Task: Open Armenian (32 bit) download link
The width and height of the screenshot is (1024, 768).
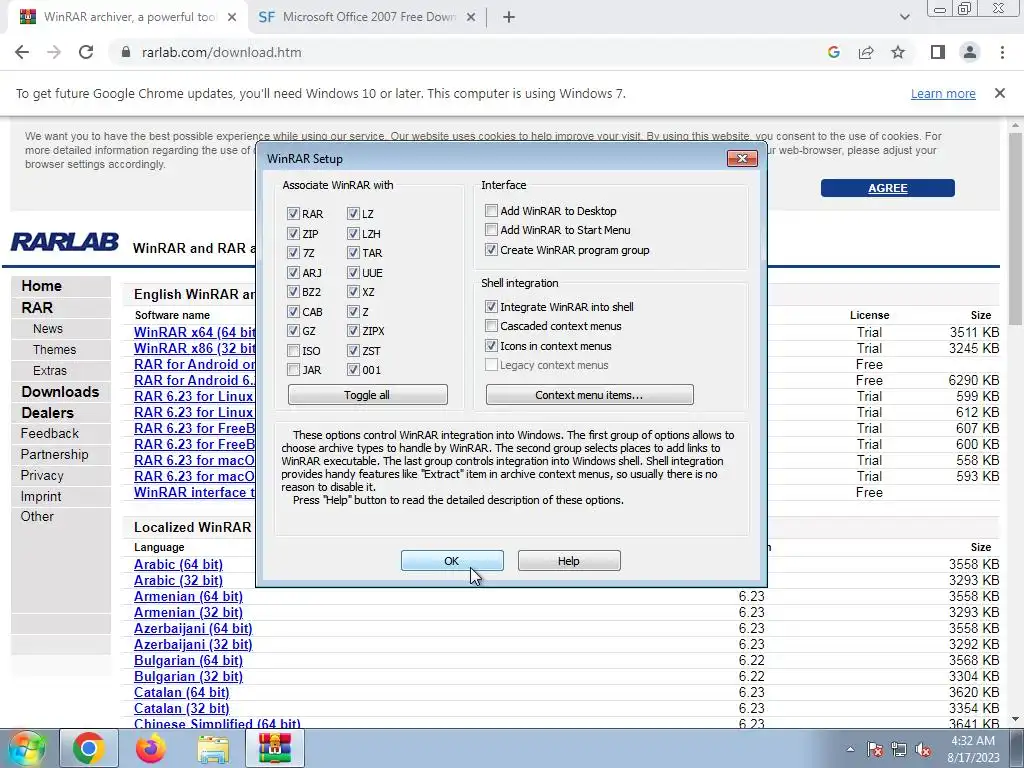Action: [x=188, y=613]
